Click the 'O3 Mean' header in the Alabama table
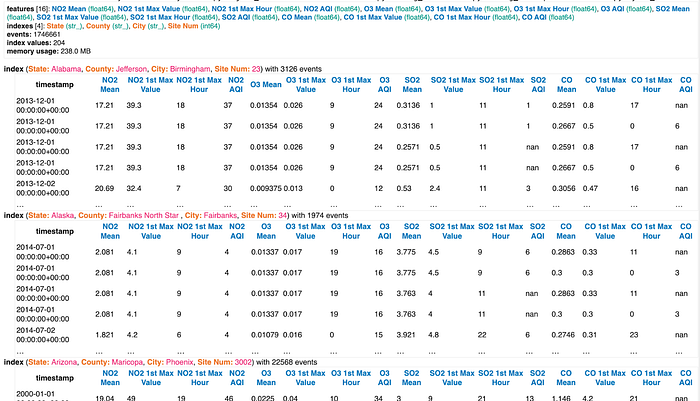 pos(266,85)
